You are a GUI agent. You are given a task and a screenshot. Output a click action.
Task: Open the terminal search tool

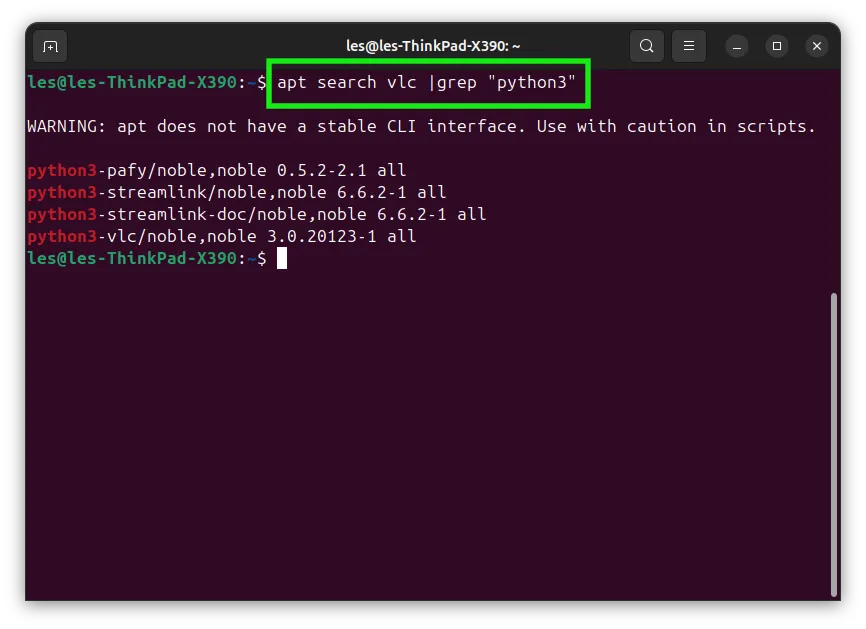pos(647,46)
